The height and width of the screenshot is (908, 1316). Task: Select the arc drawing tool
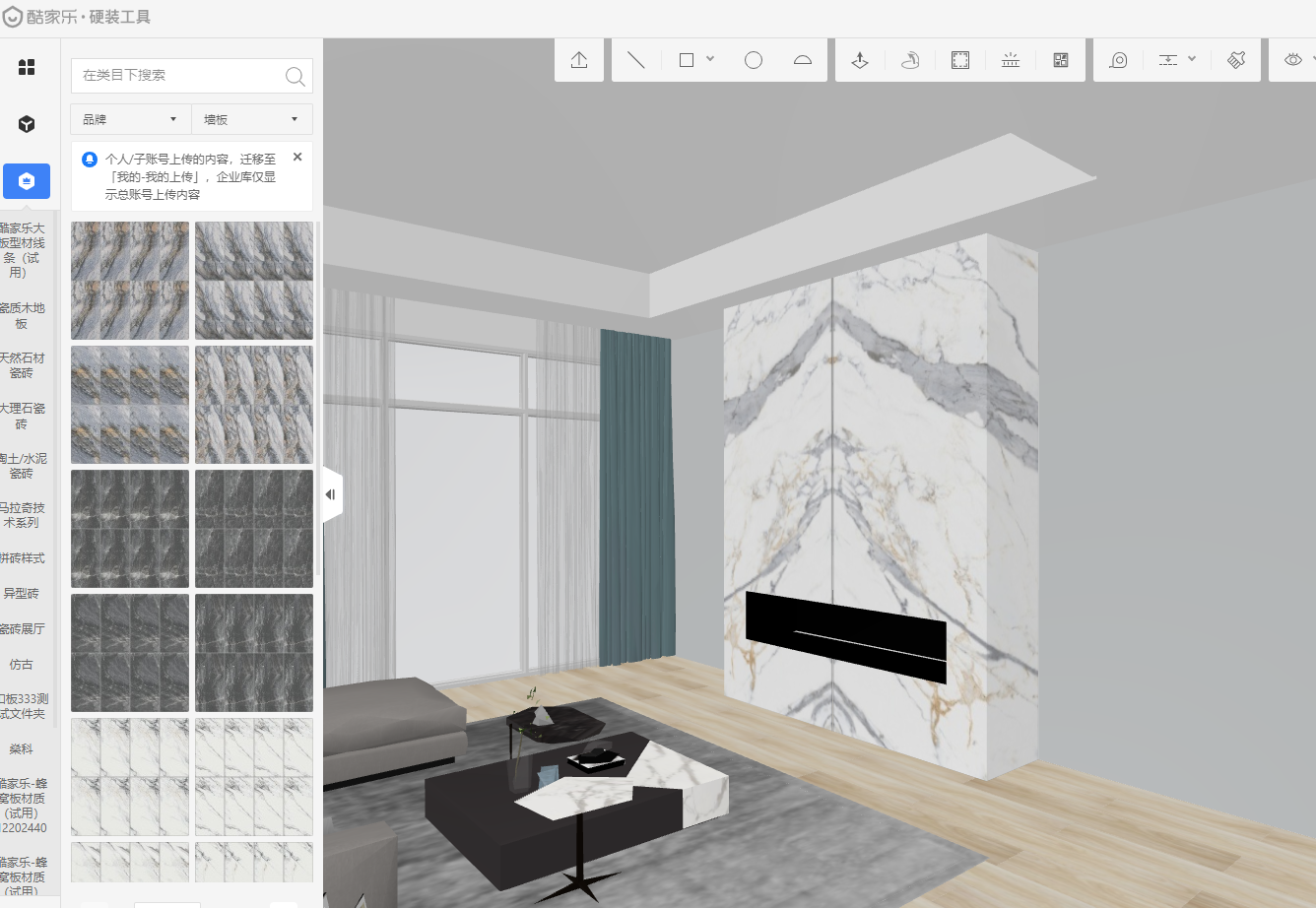tap(803, 60)
